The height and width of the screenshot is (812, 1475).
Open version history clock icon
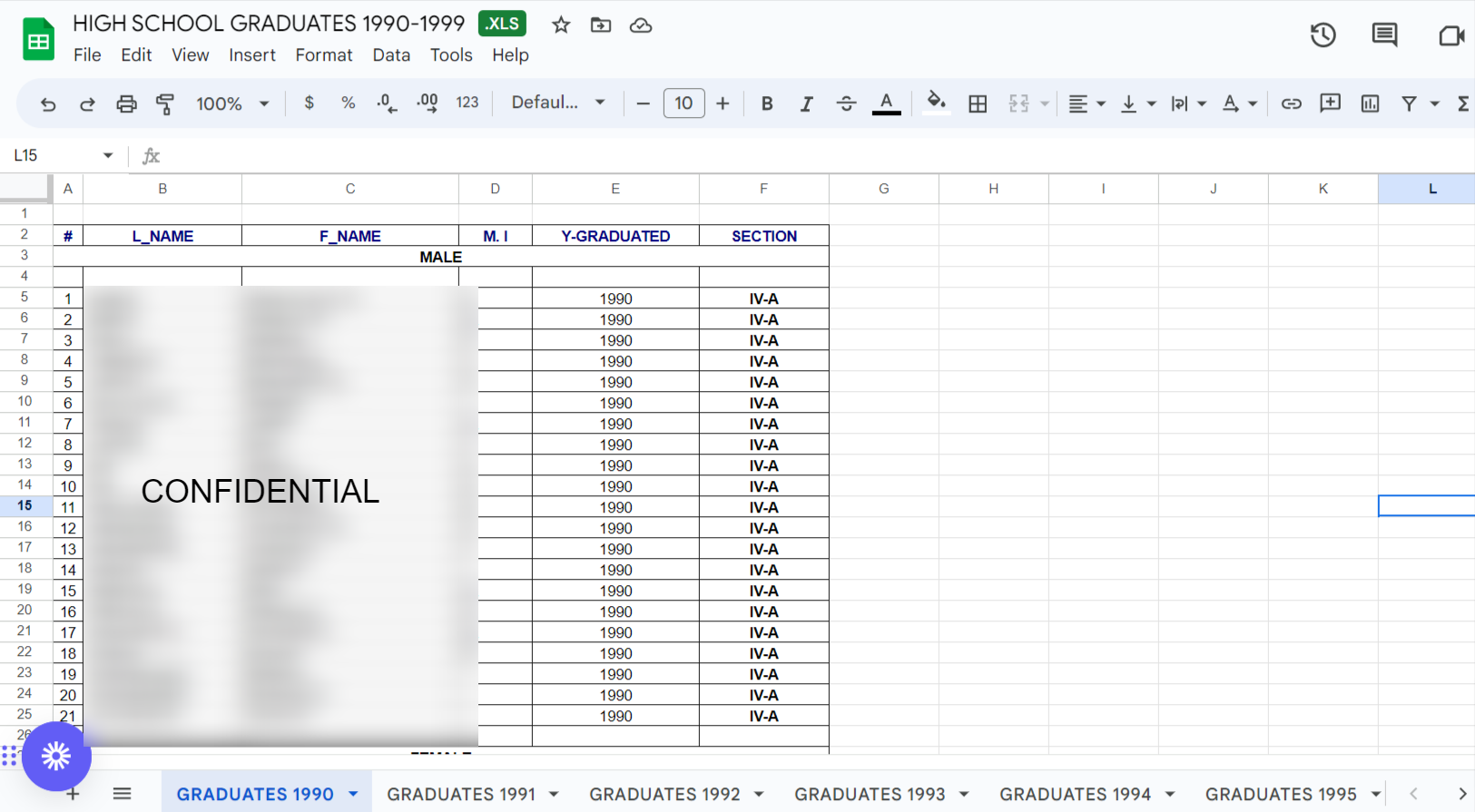[1323, 35]
